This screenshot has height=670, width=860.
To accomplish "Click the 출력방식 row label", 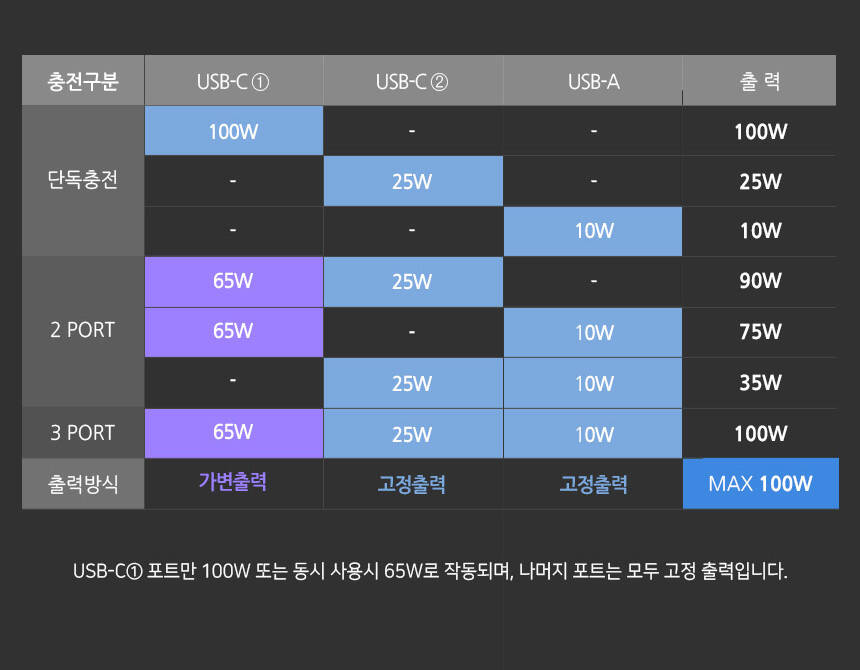I will tap(83, 484).
